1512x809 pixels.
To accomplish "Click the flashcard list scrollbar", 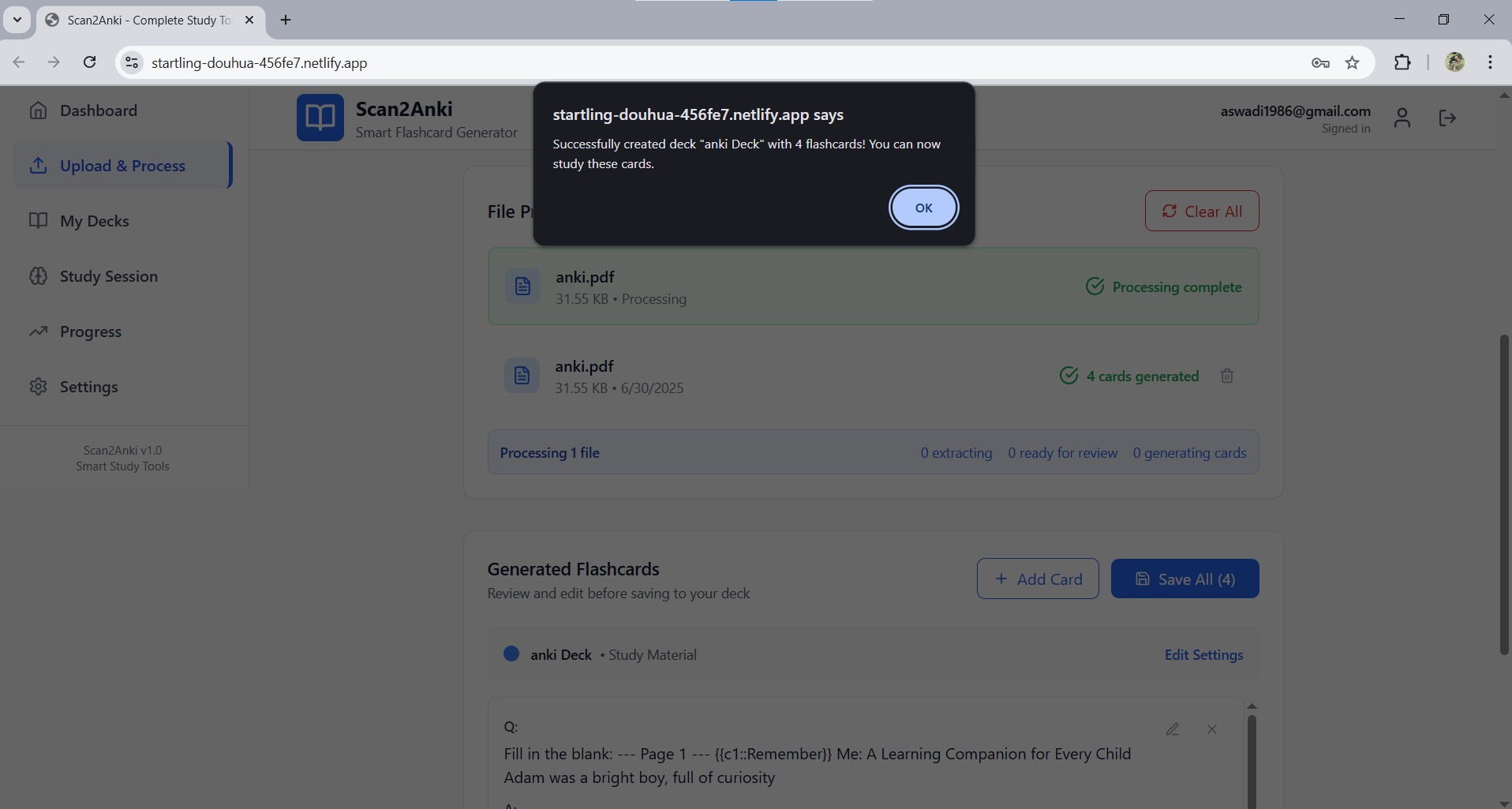I will [x=1252, y=761].
